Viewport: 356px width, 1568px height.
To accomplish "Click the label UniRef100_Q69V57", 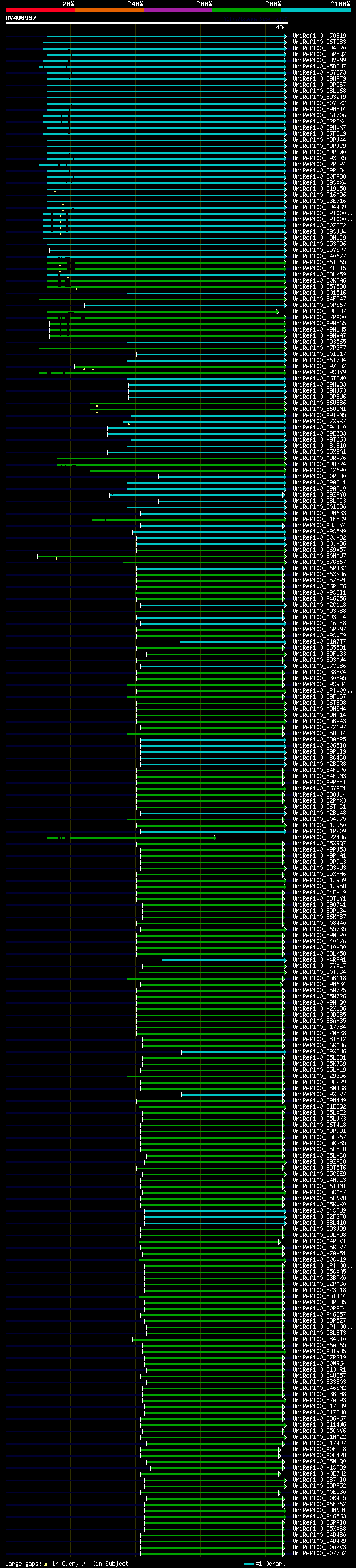I will click(319, 550).
